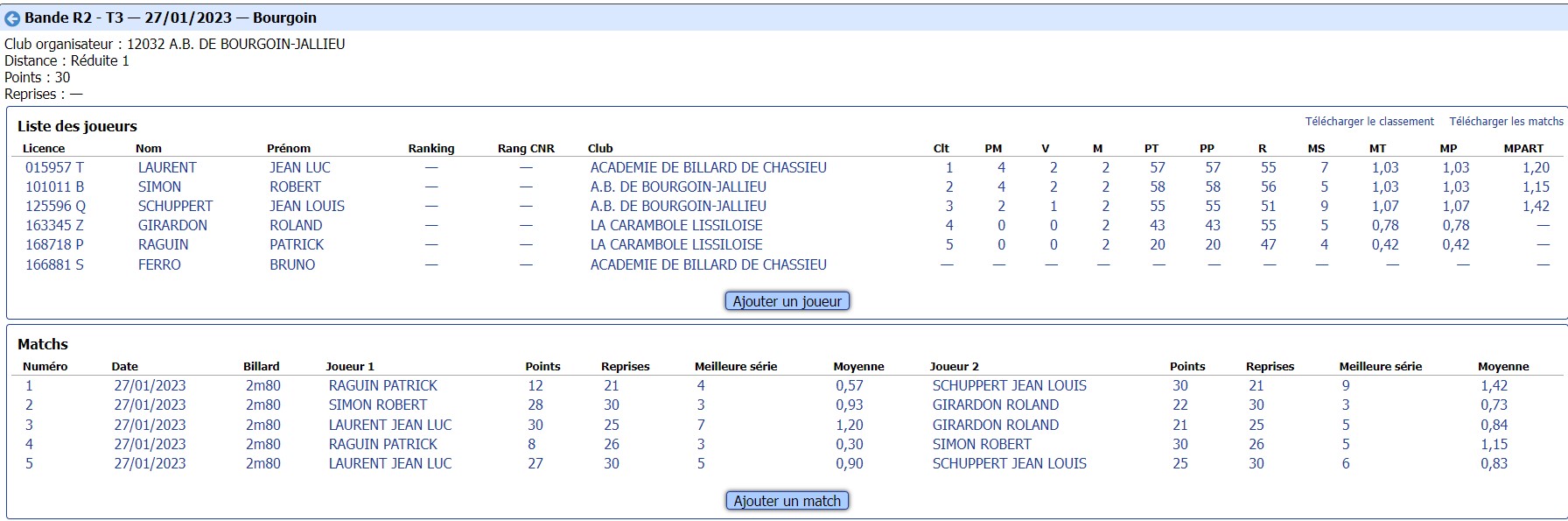Click first name JEAN LOUIS in player list
This screenshot has width=1568, height=521.
pyautogui.click(x=307, y=206)
